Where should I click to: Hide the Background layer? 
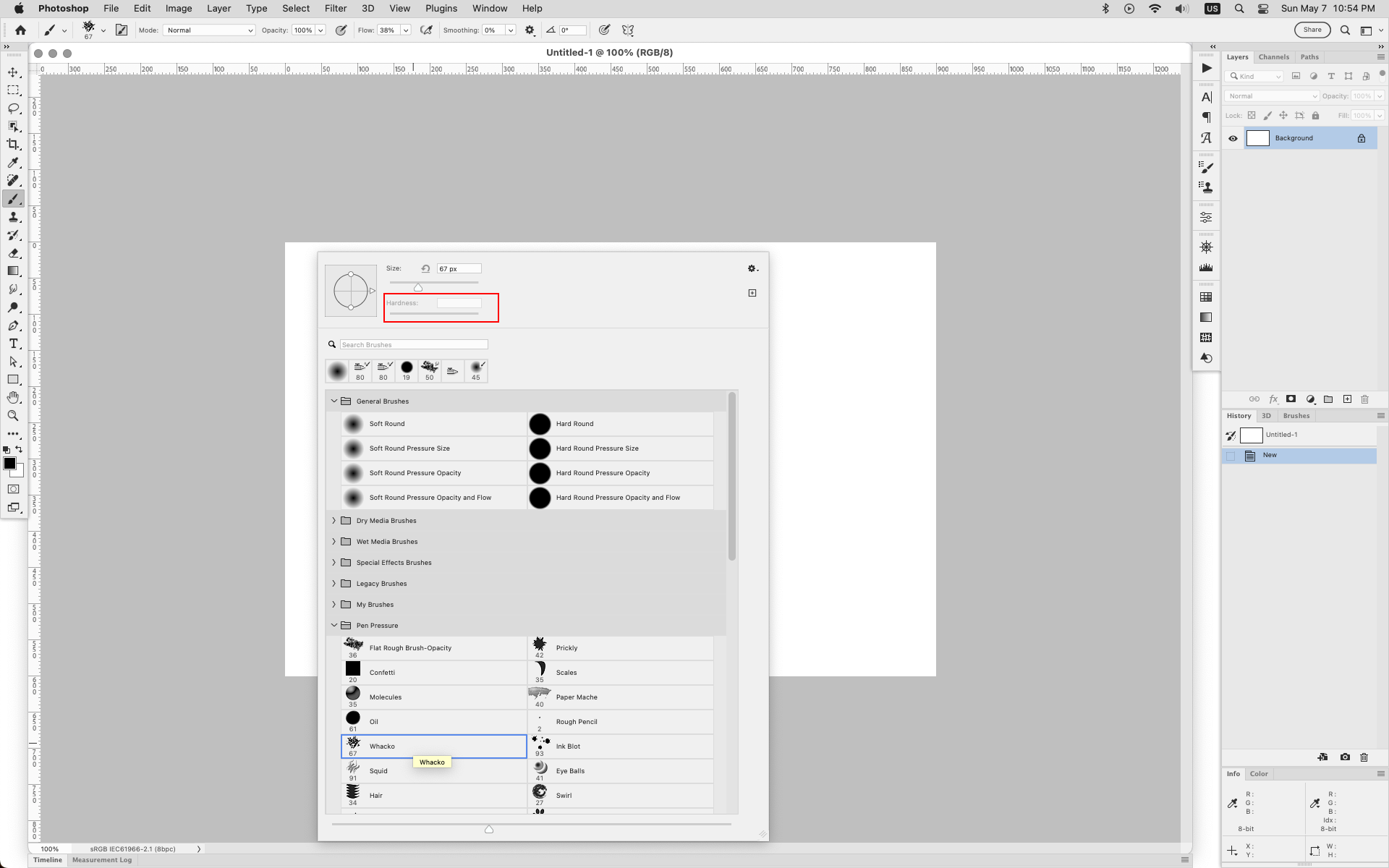(1233, 137)
